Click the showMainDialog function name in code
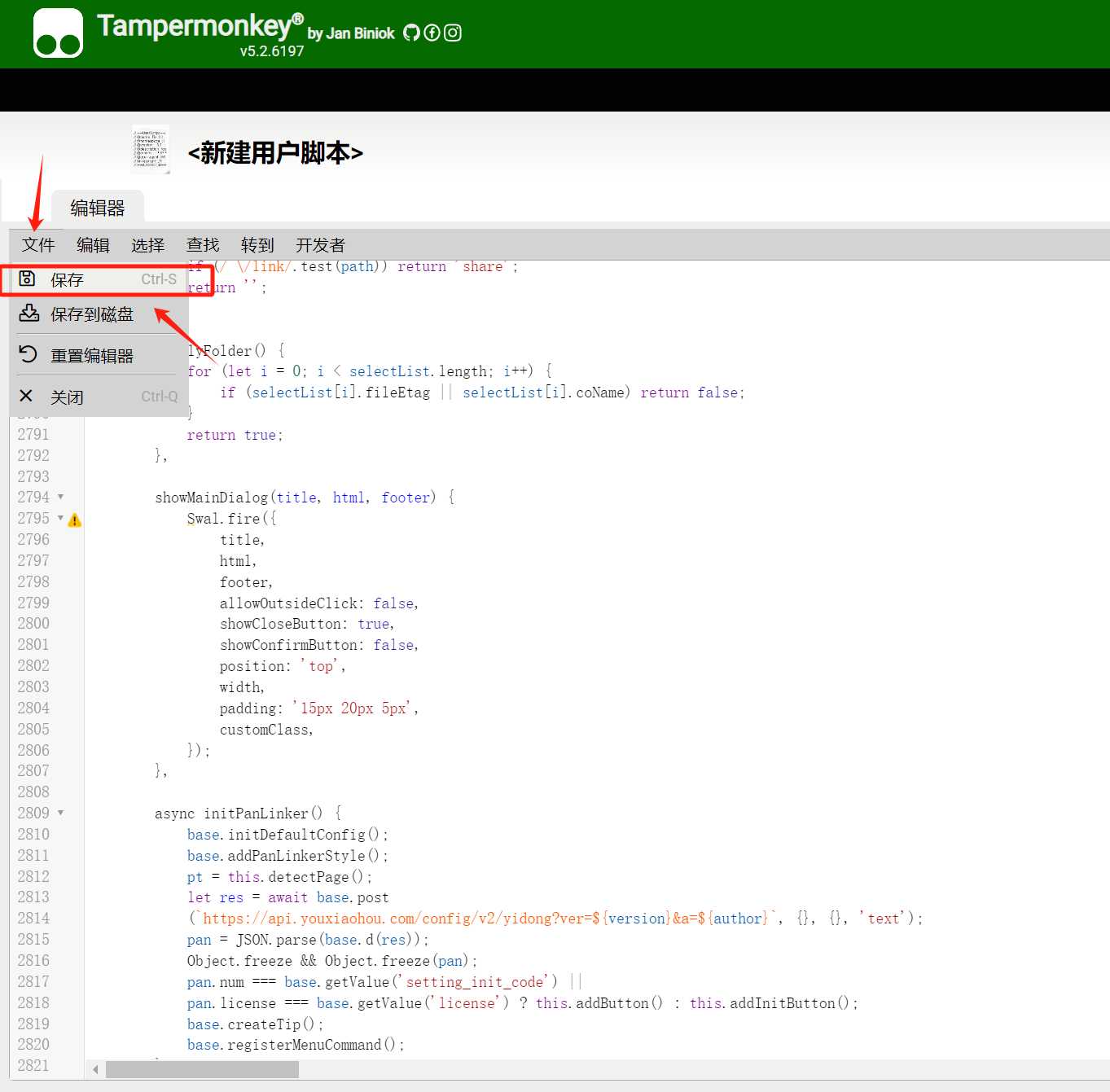1110x1092 pixels. 212,498
